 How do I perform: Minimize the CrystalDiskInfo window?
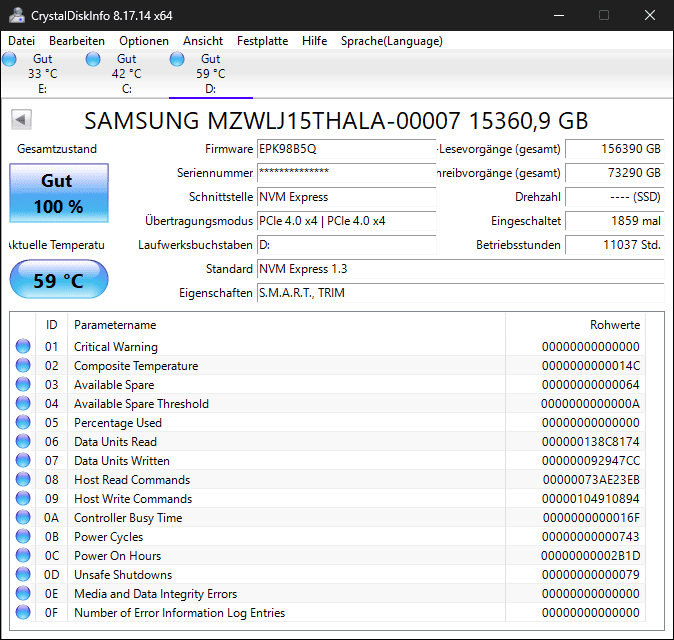(559, 15)
